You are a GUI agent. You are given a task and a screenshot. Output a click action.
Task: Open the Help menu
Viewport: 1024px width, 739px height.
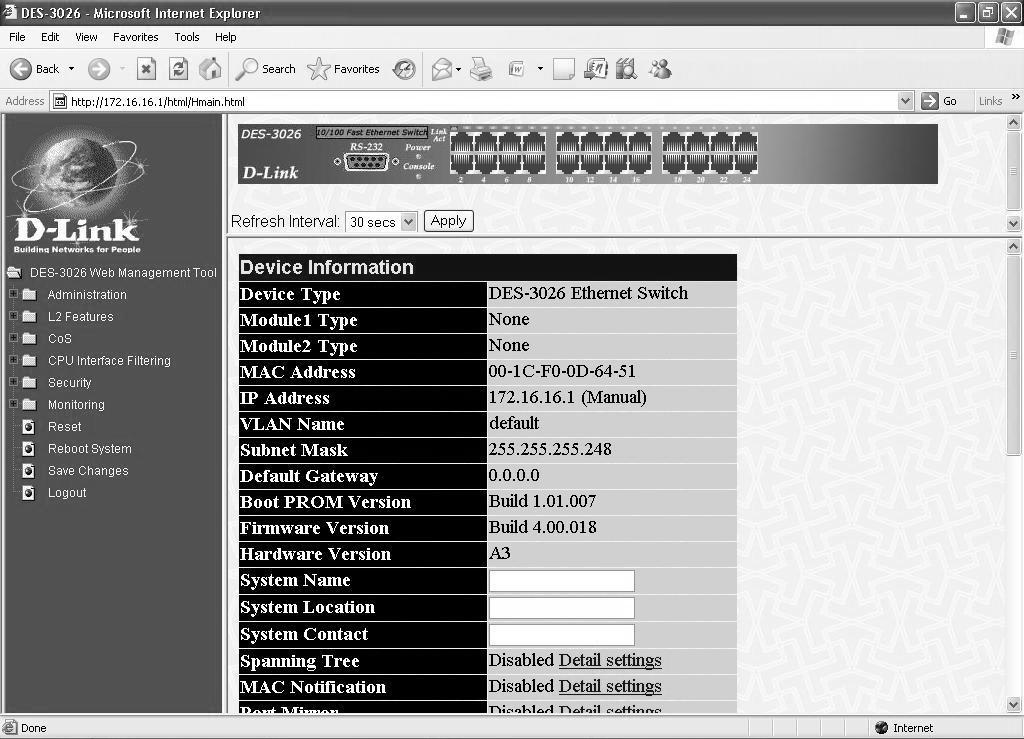(x=225, y=37)
